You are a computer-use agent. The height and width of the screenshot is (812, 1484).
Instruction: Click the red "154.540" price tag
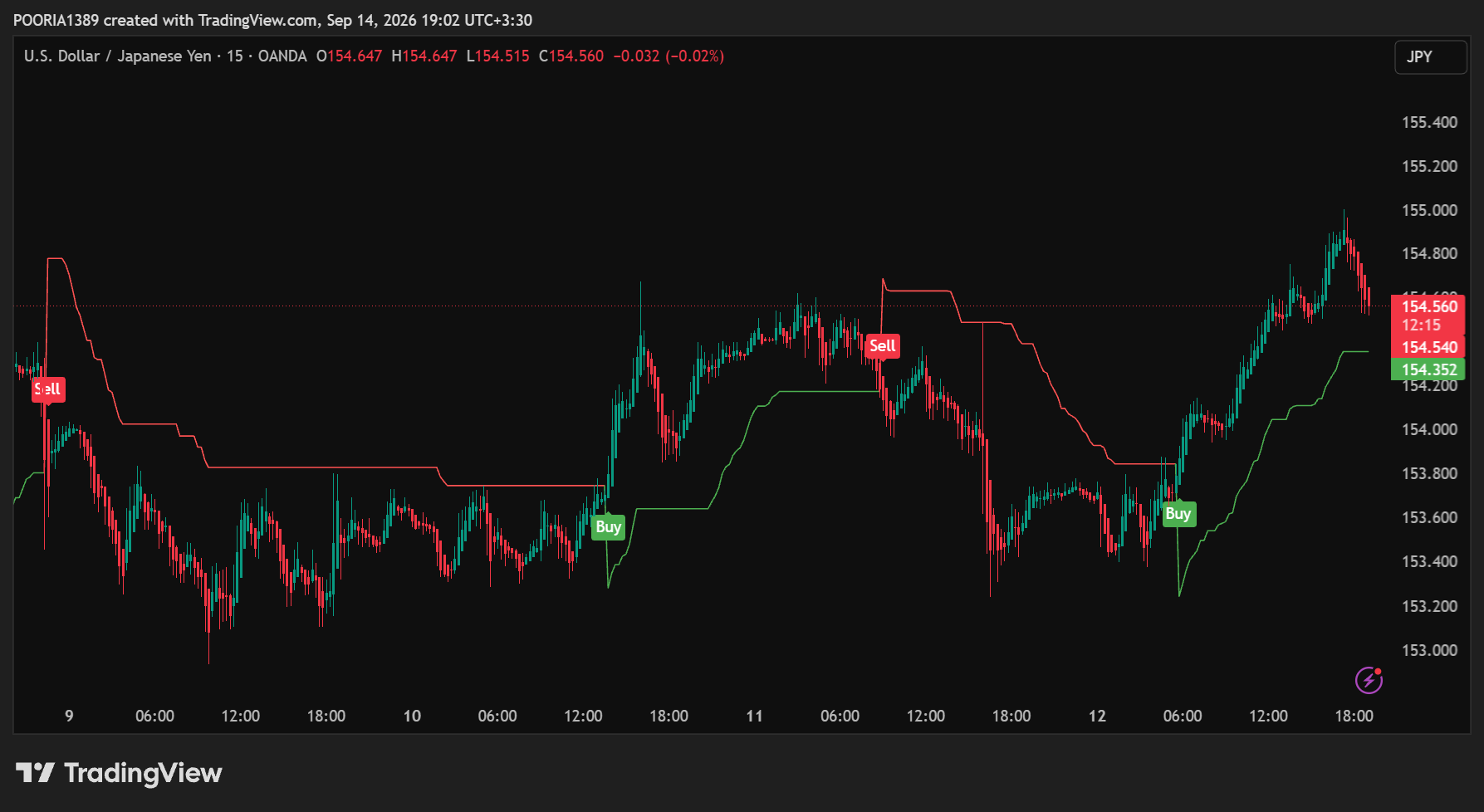1428,348
